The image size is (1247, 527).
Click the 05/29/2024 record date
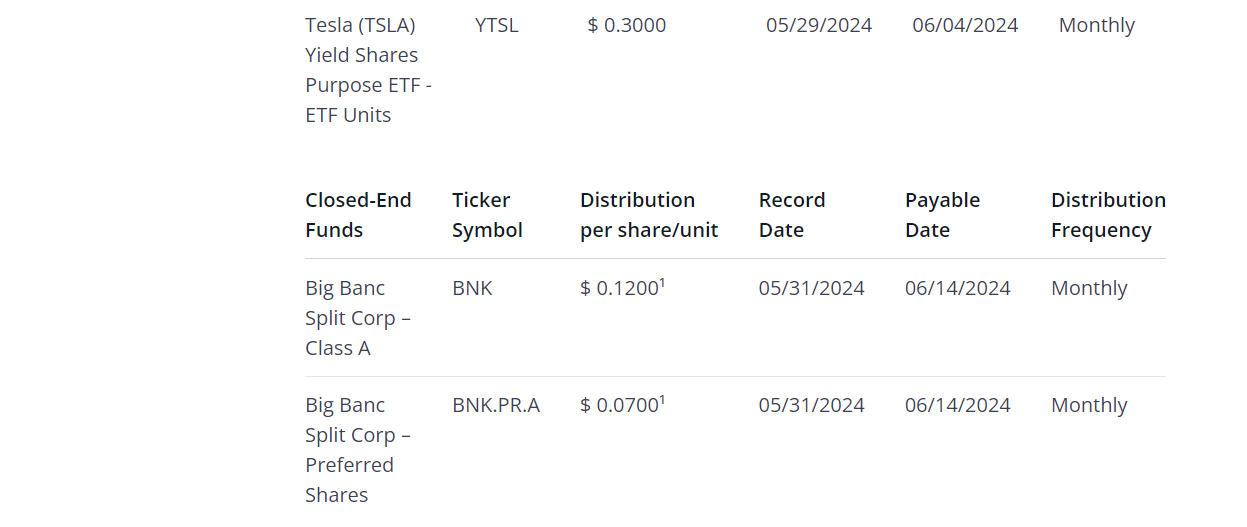tap(819, 25)
